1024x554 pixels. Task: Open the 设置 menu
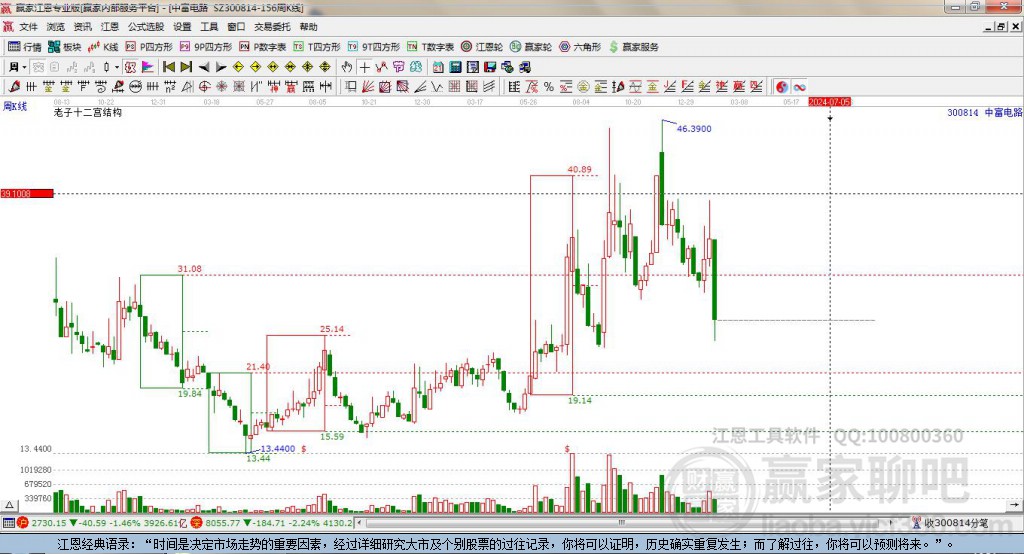pyautogui.click(x=182, y=27)
